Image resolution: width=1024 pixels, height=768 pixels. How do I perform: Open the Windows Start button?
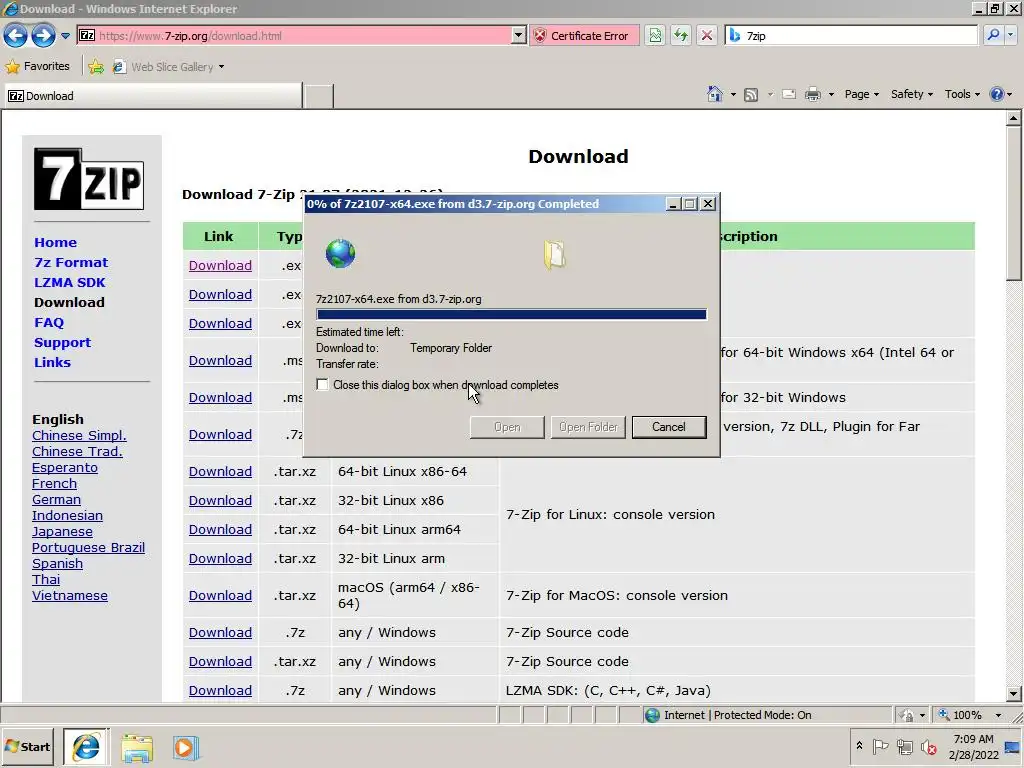tap(28, 747)
